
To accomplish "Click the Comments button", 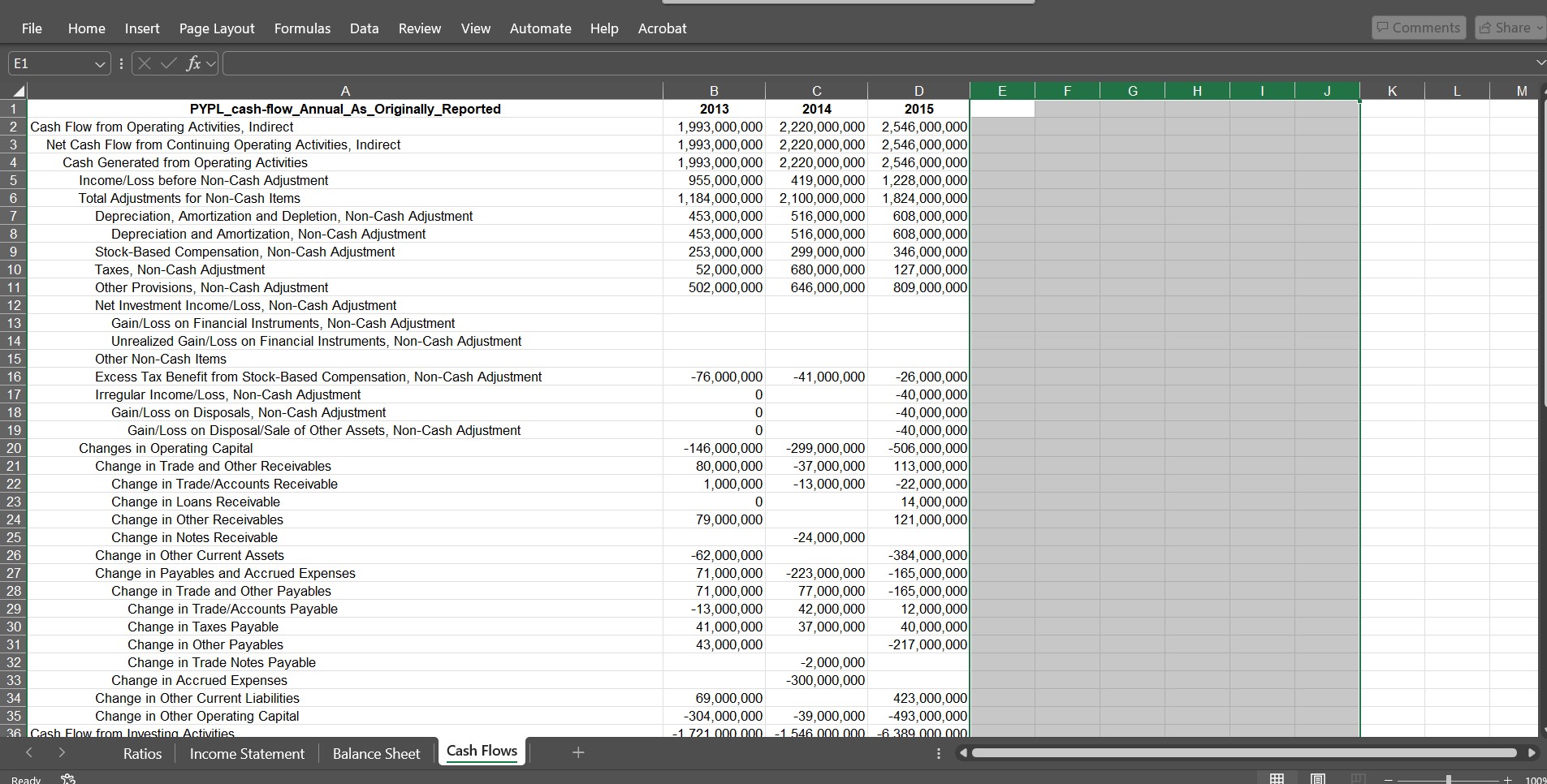I will click(1419, 28).
